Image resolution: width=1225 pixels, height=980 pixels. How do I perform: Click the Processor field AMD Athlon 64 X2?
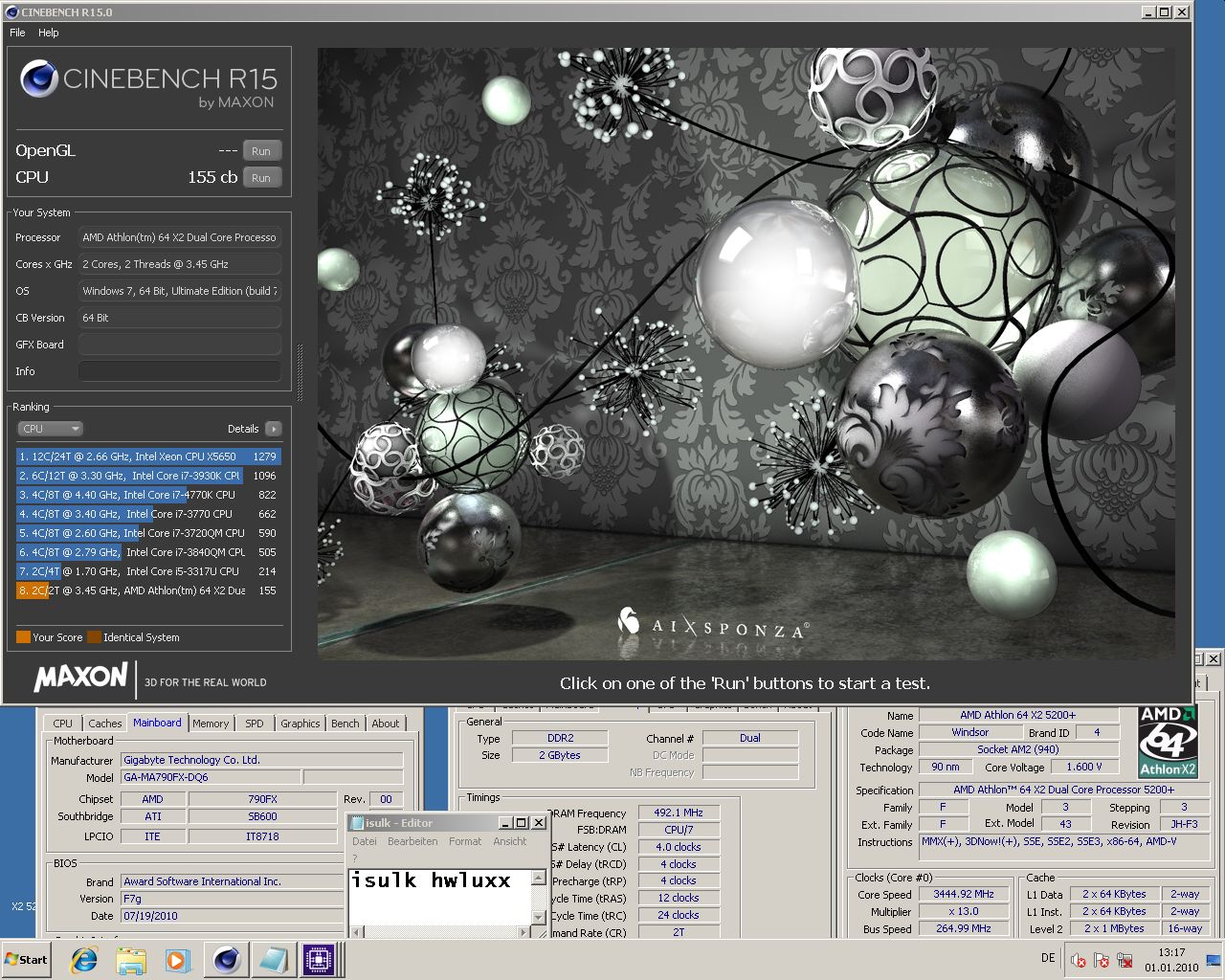pyautogui.click(x=180, y=237)
